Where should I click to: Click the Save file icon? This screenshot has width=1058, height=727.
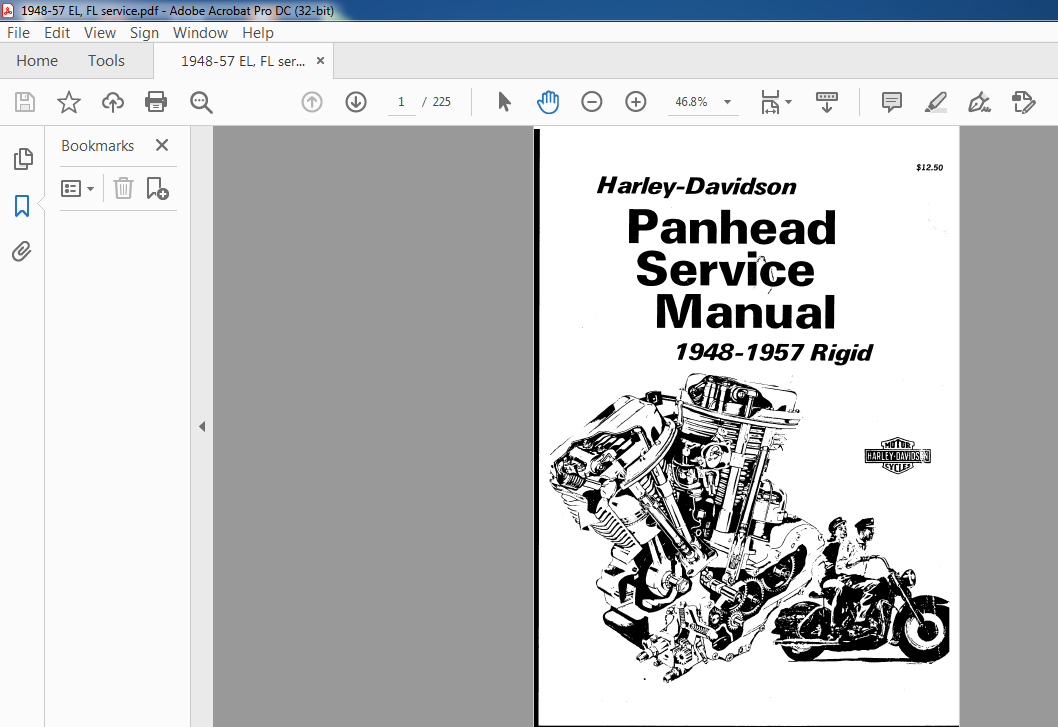(x=25, y=102)
